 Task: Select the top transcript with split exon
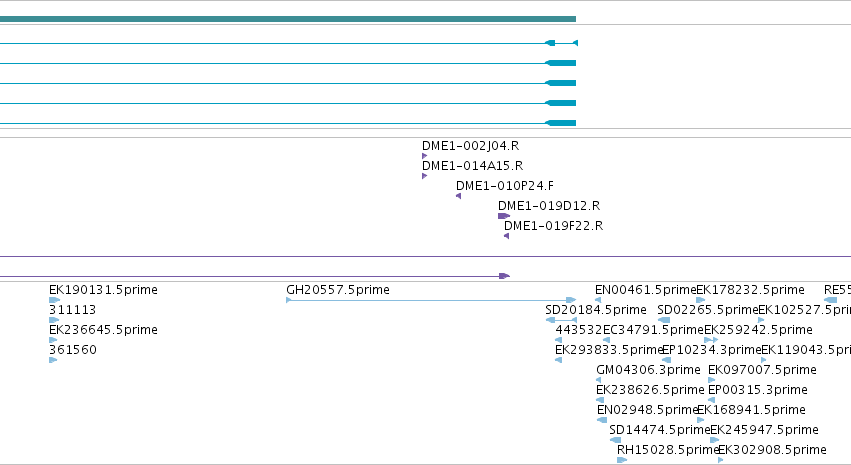289,43
